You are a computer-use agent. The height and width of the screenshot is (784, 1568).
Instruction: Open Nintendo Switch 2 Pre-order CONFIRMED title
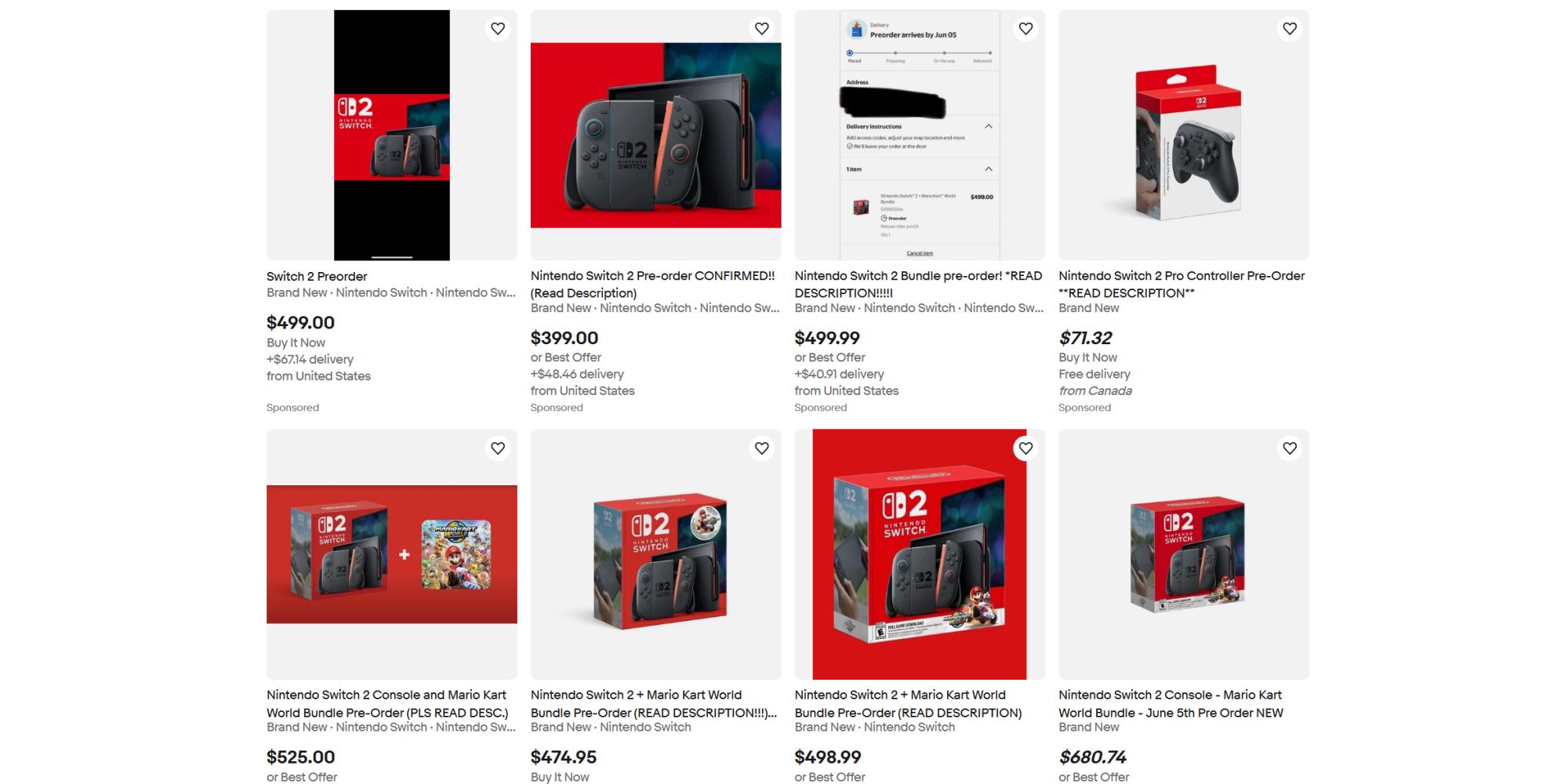coord(652,284)
